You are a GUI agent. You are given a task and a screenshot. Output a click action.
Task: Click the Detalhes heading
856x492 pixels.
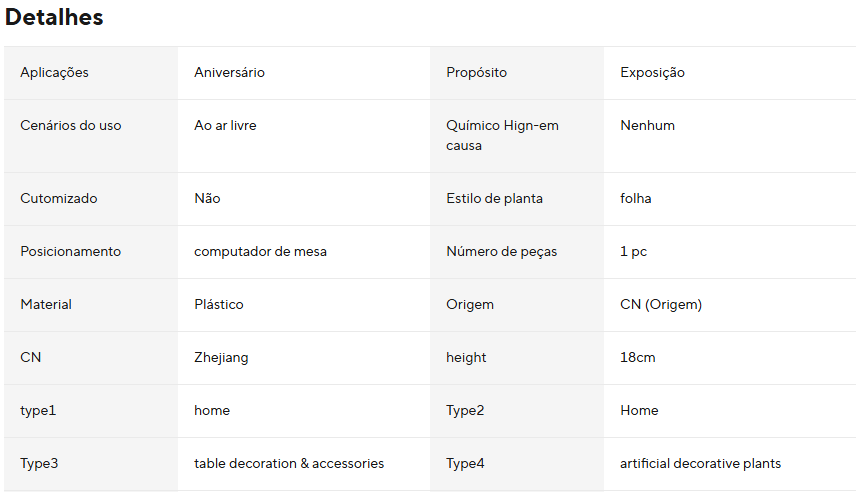coord(54,17)
